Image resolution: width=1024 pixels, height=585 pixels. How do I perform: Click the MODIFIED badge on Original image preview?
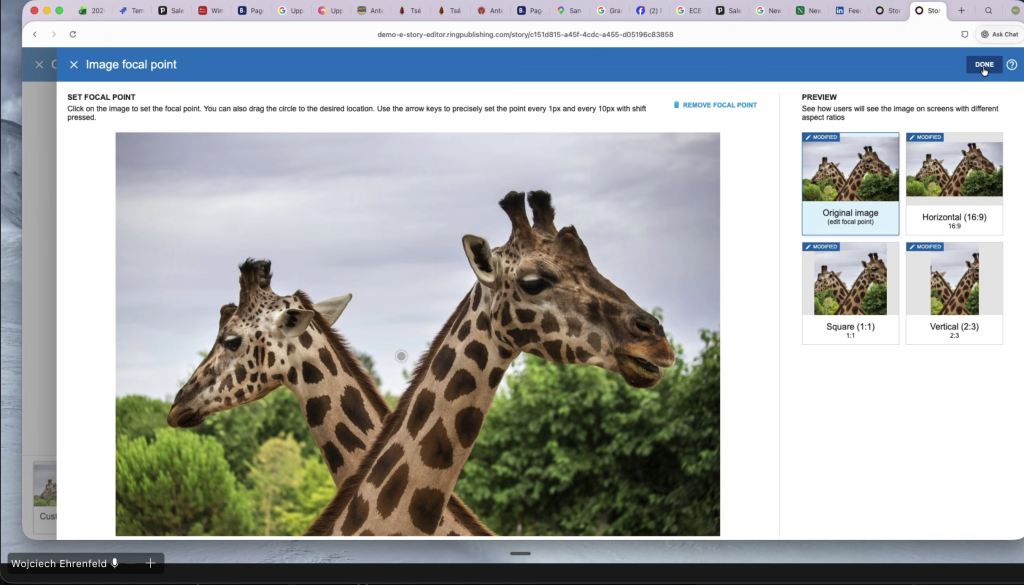click(x=822, y=137)
